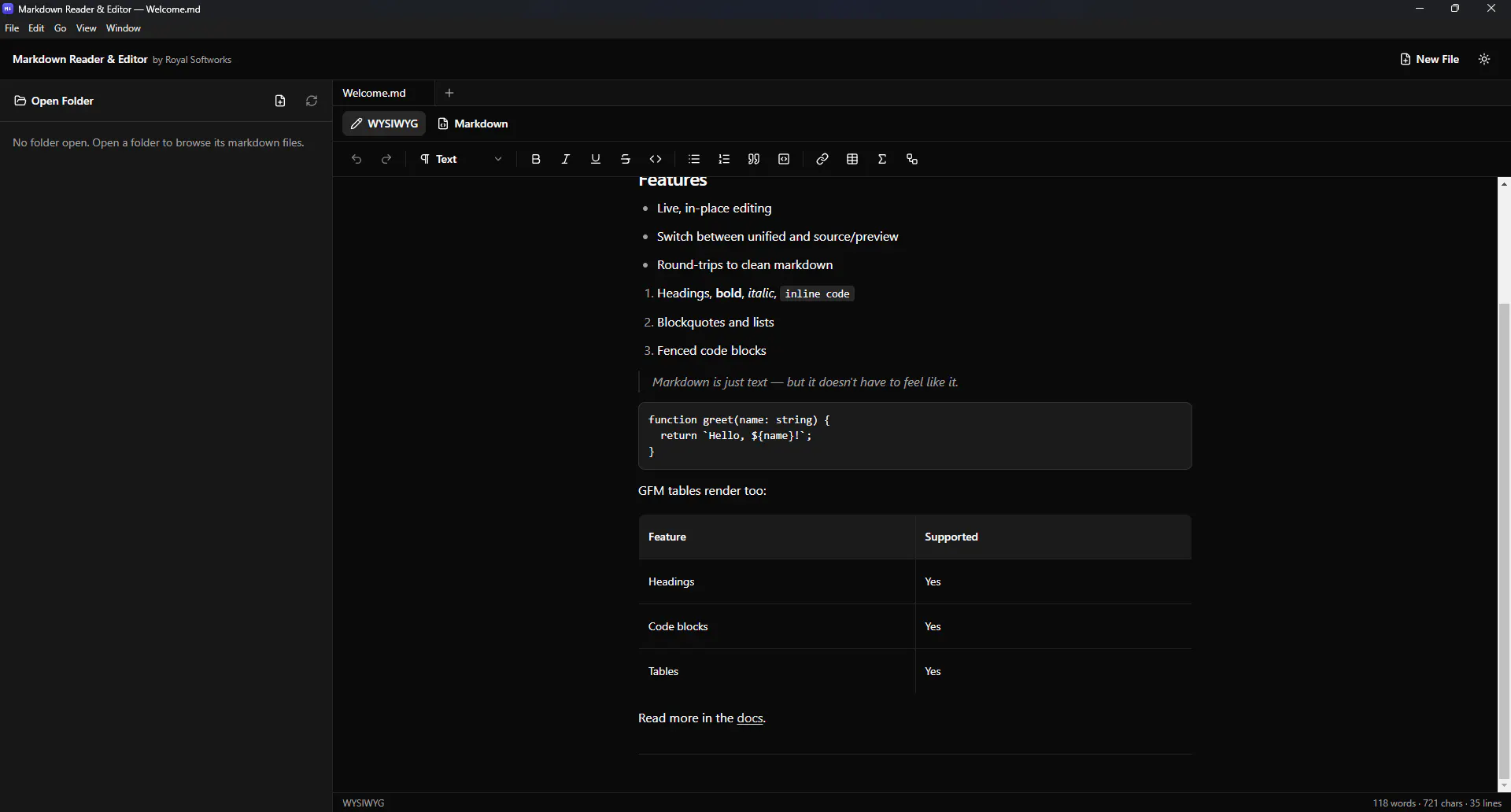1511x812 pixels.
Task: Click the scrollbar up arrow
Action: pyautogui.click(x=1504, y=184)
